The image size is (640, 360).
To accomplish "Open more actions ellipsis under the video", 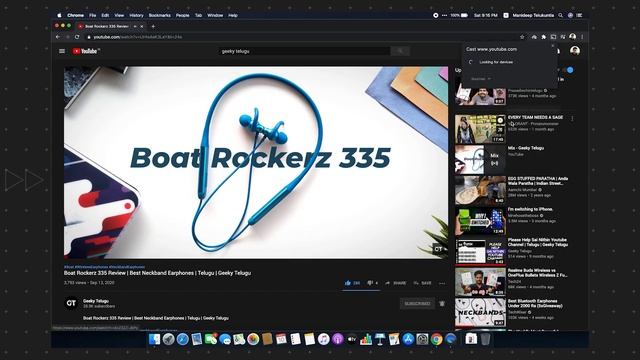I will tap(442, 283).
